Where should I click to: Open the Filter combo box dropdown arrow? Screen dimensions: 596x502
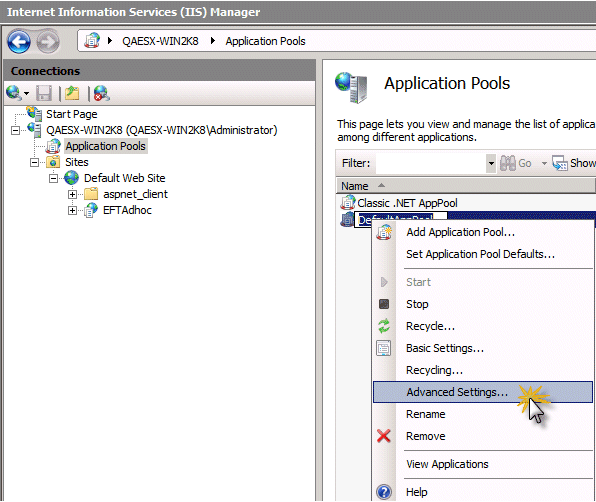click(x=491, y=163)
